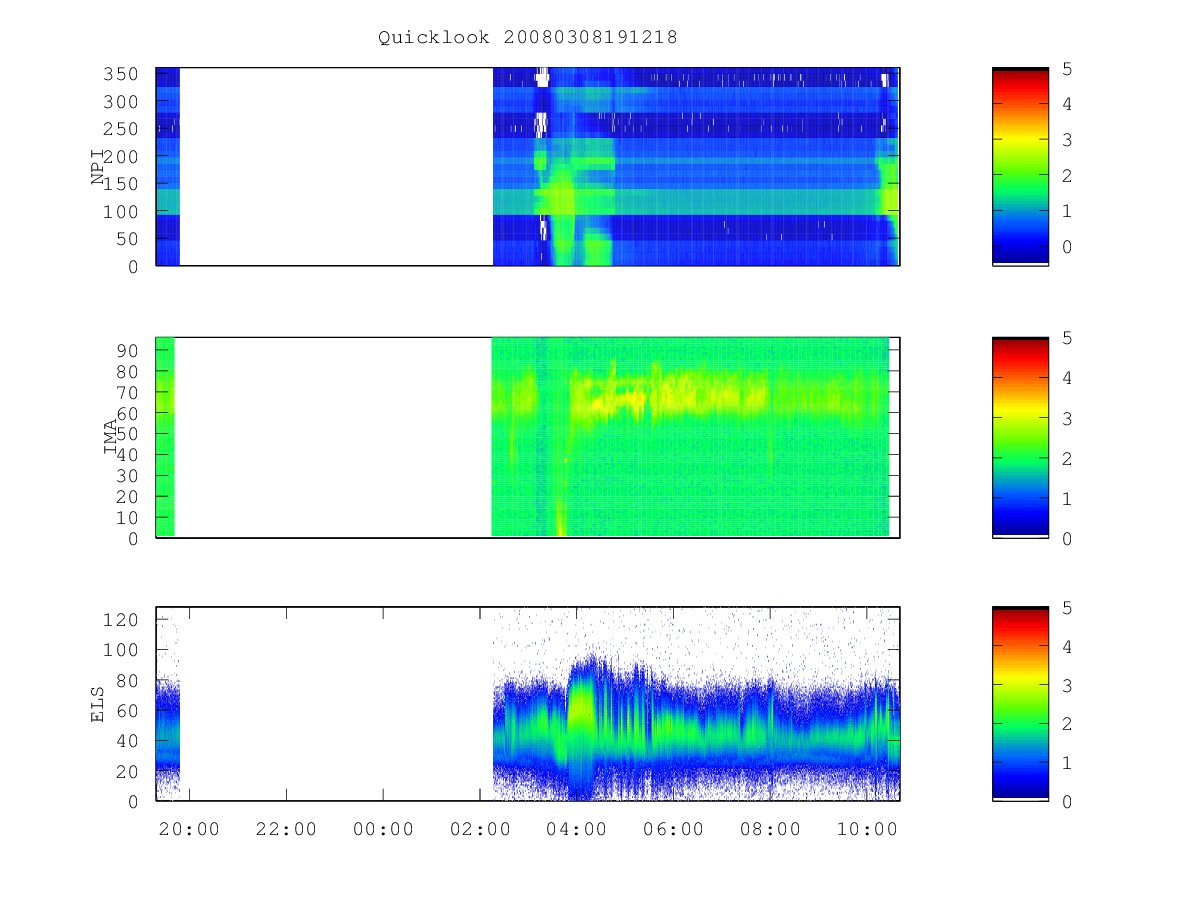1200x900 pixels.
Task: Click the 3 label on NPI colorbar
Action: (x=1067, y=140)
